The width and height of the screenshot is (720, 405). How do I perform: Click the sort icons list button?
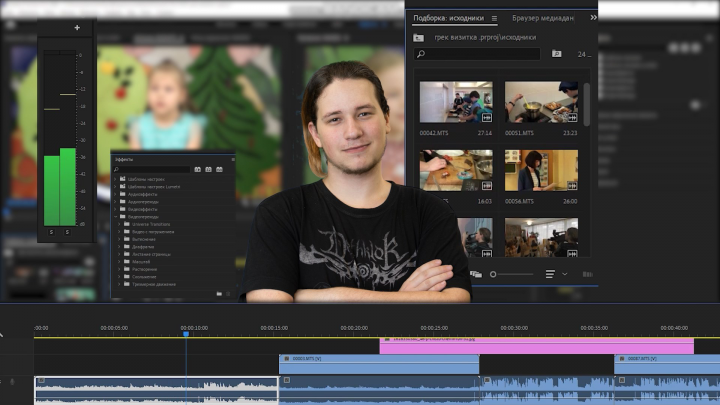point(550,274)
